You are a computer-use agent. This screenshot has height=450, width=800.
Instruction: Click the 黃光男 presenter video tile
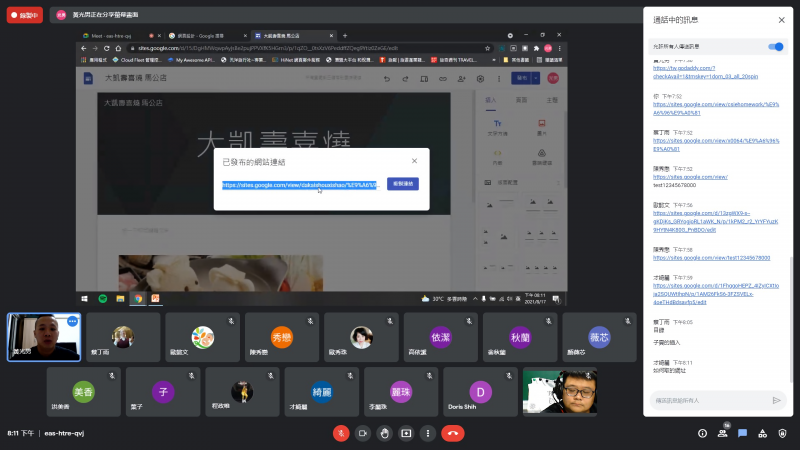pos(42,338)
